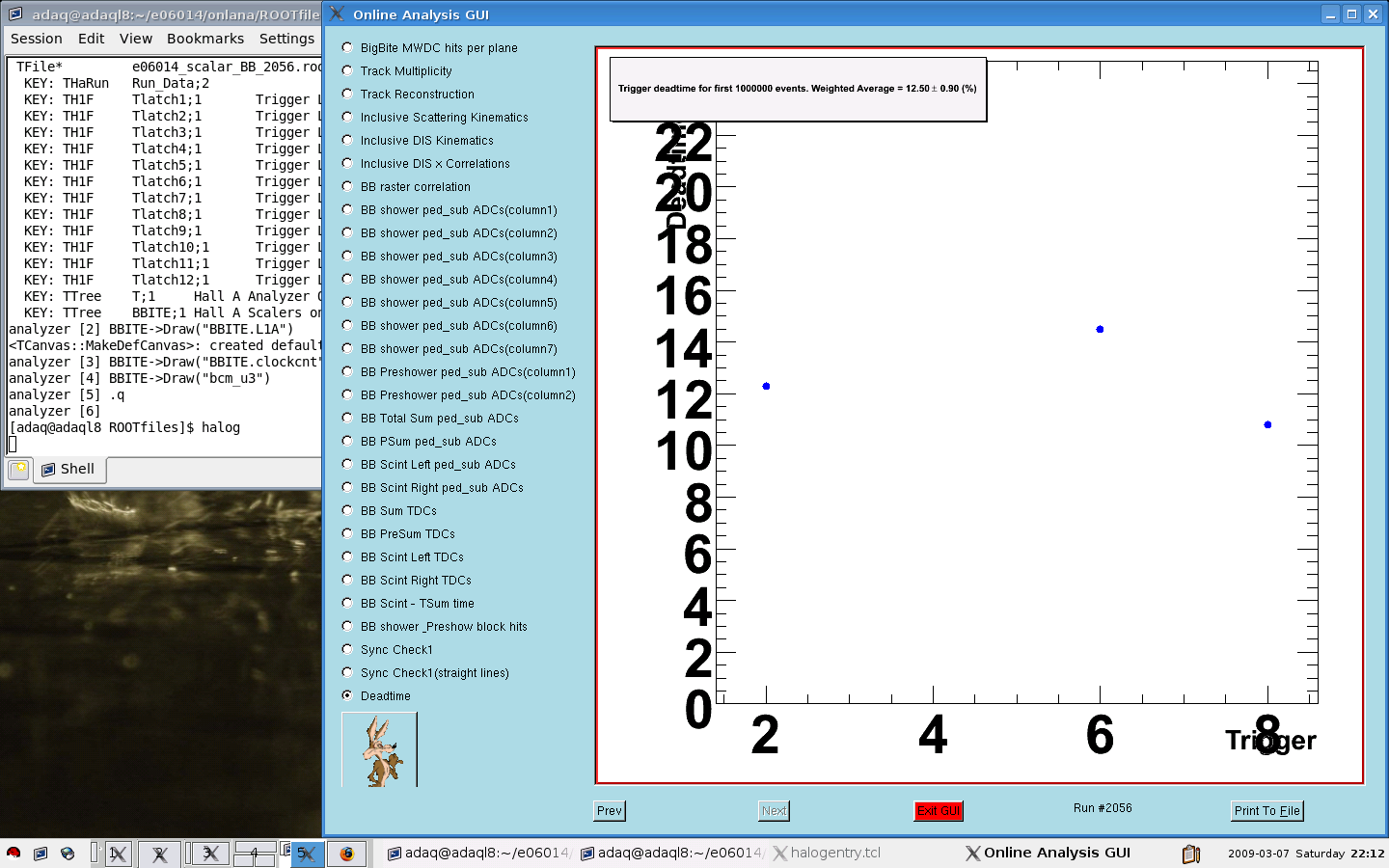This screenshot has height=868, width=1389.
Task: Select BB Scint Right TDCs
Action: pyautogui.click(x=407, y=580)
